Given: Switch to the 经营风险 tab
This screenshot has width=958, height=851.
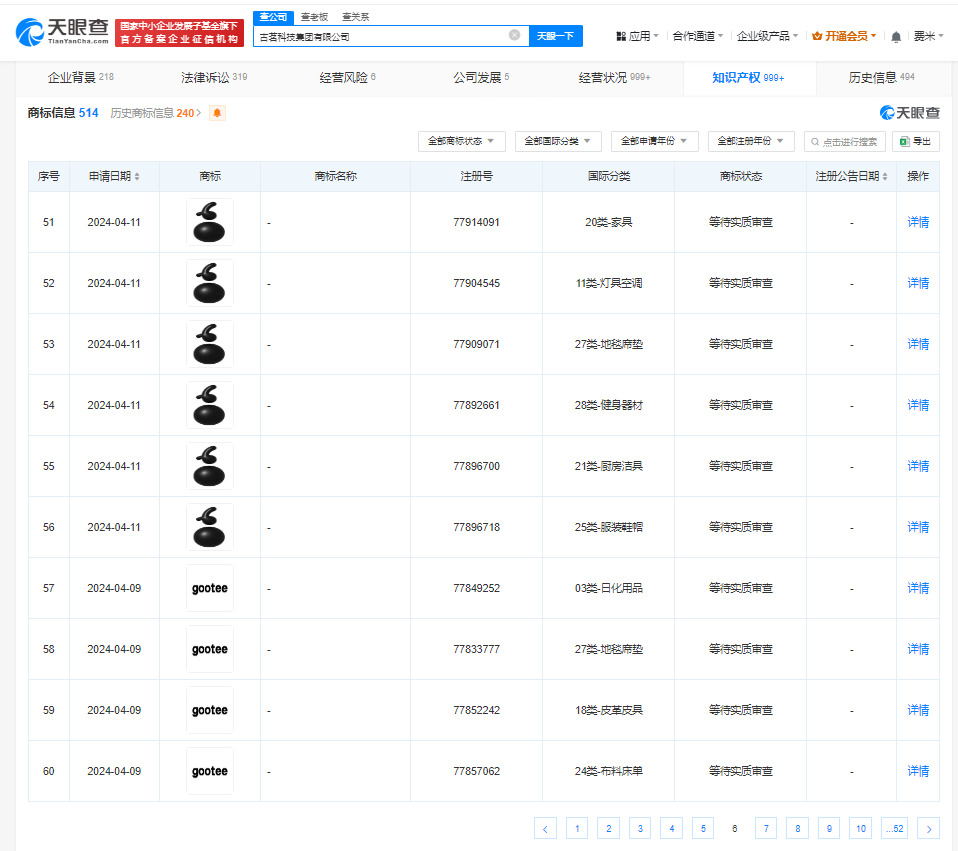Looking at the screenshot, I should click(347, 77).
